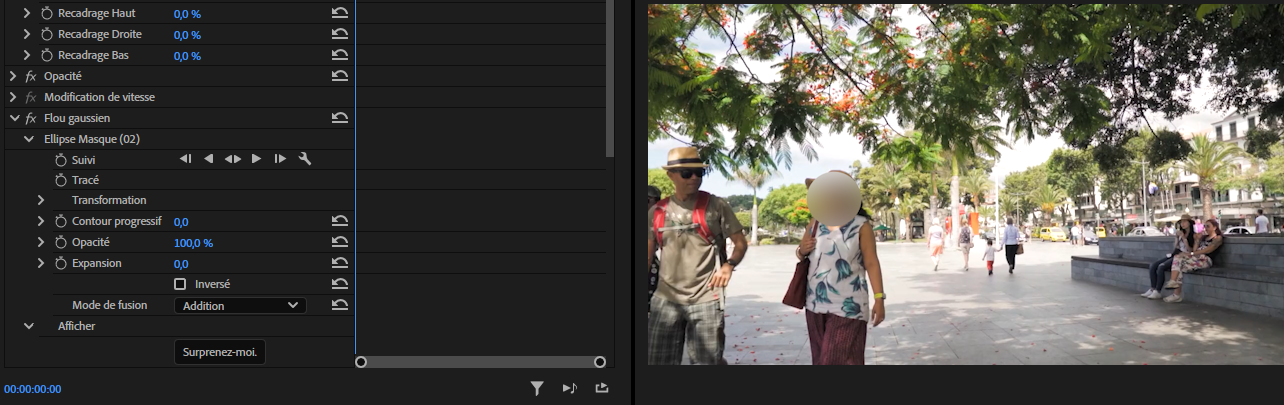Collapse the Ellipse Masque (02) section
Image resolution: width=1284 pixels, height=405 pixels.
pos(27,139)
